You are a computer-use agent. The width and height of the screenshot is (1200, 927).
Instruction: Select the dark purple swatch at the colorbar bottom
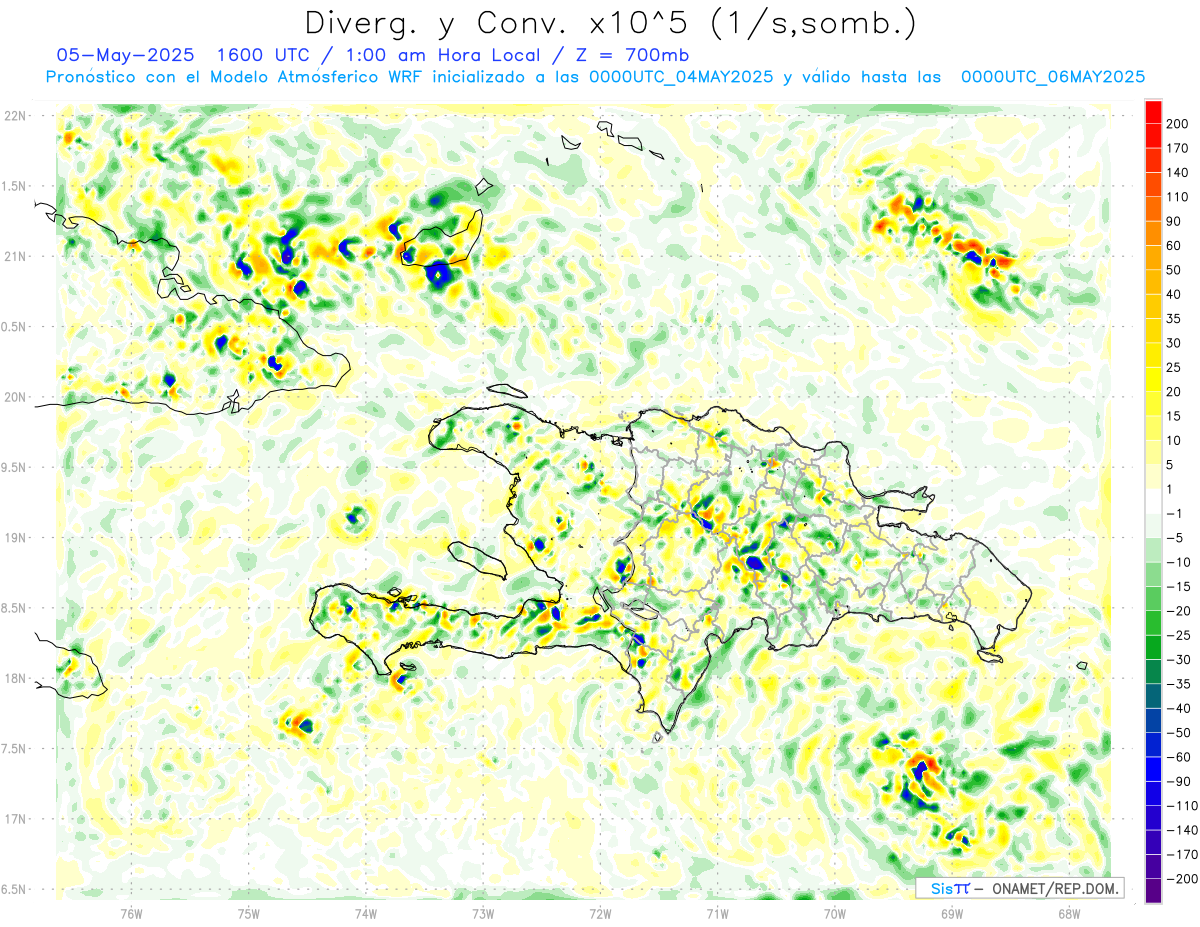click(1153, 891)
